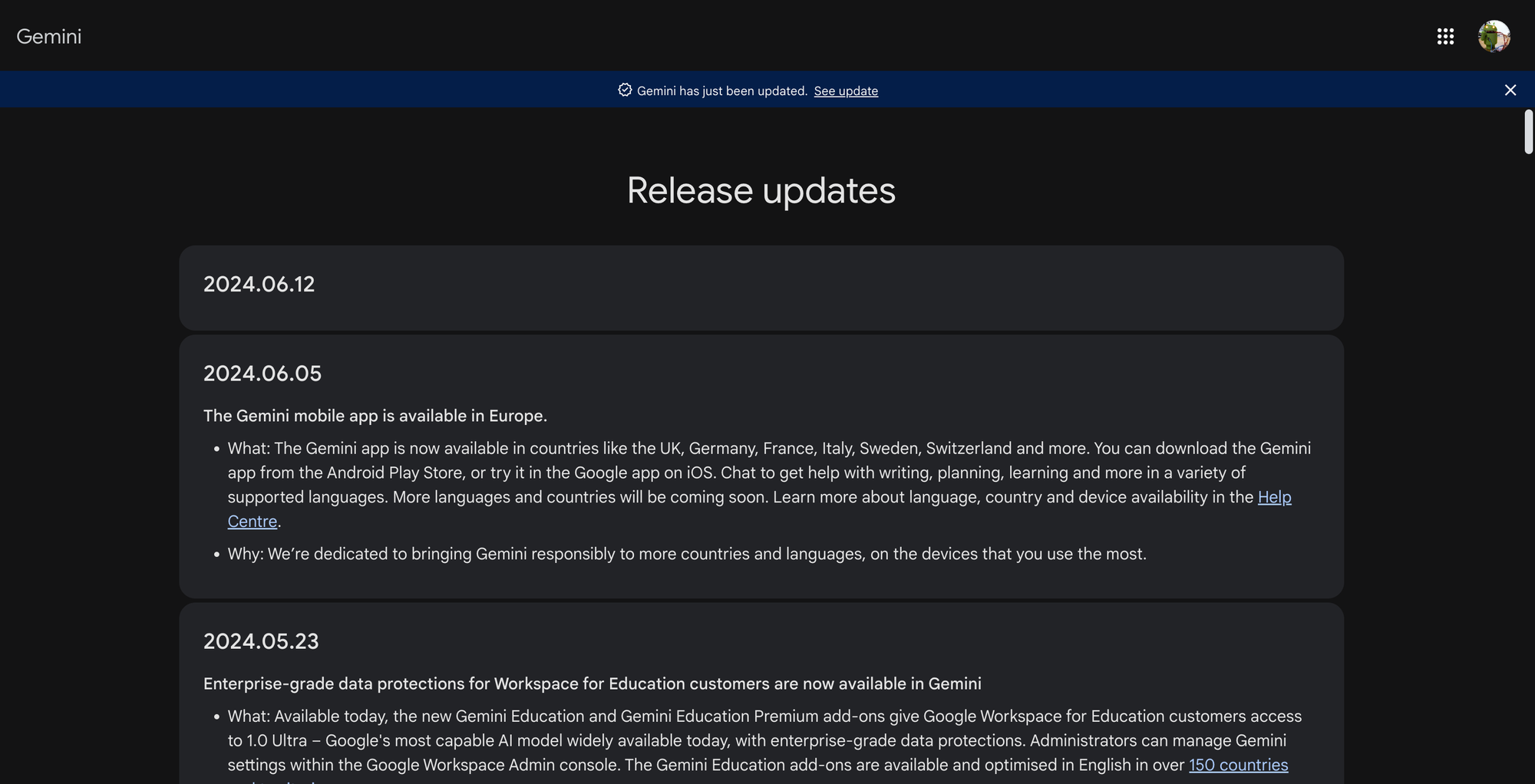
Task: Click the 2024.06.05 date label
Action: pos(262,373)
